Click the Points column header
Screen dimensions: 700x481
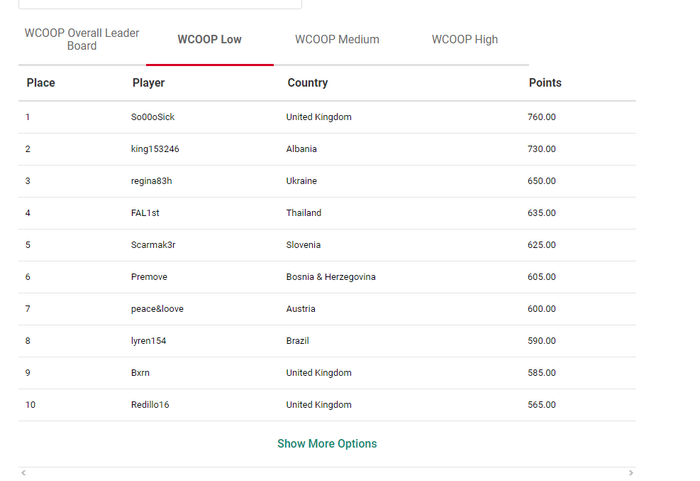[x=545, y=83]
